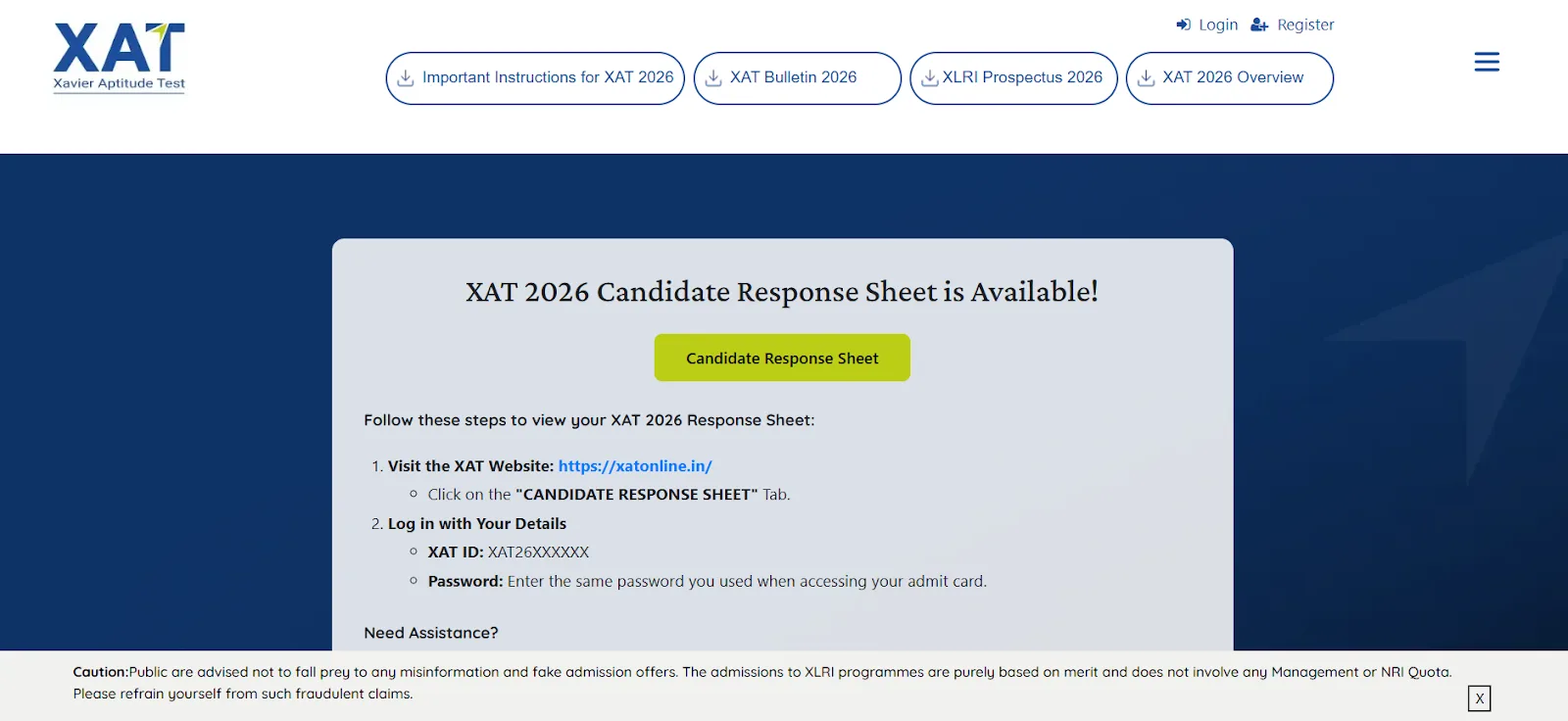This screenshot has height=721, width=1568.
Task: Open the hamburger navigation menu
Action: pos(1486,61)
